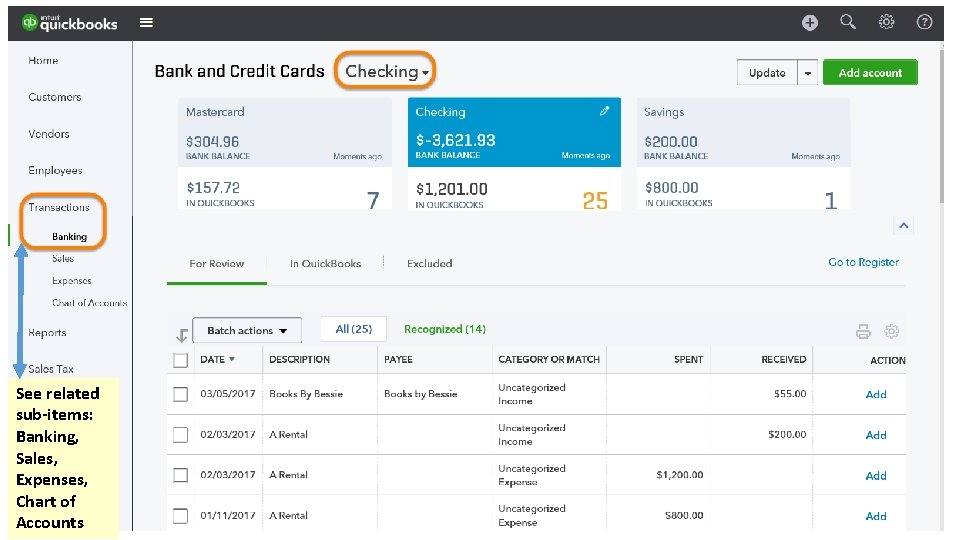Screen dimensions: 960x540
Task: Click the PAYEE column header
Action: [x=398, y=359]
